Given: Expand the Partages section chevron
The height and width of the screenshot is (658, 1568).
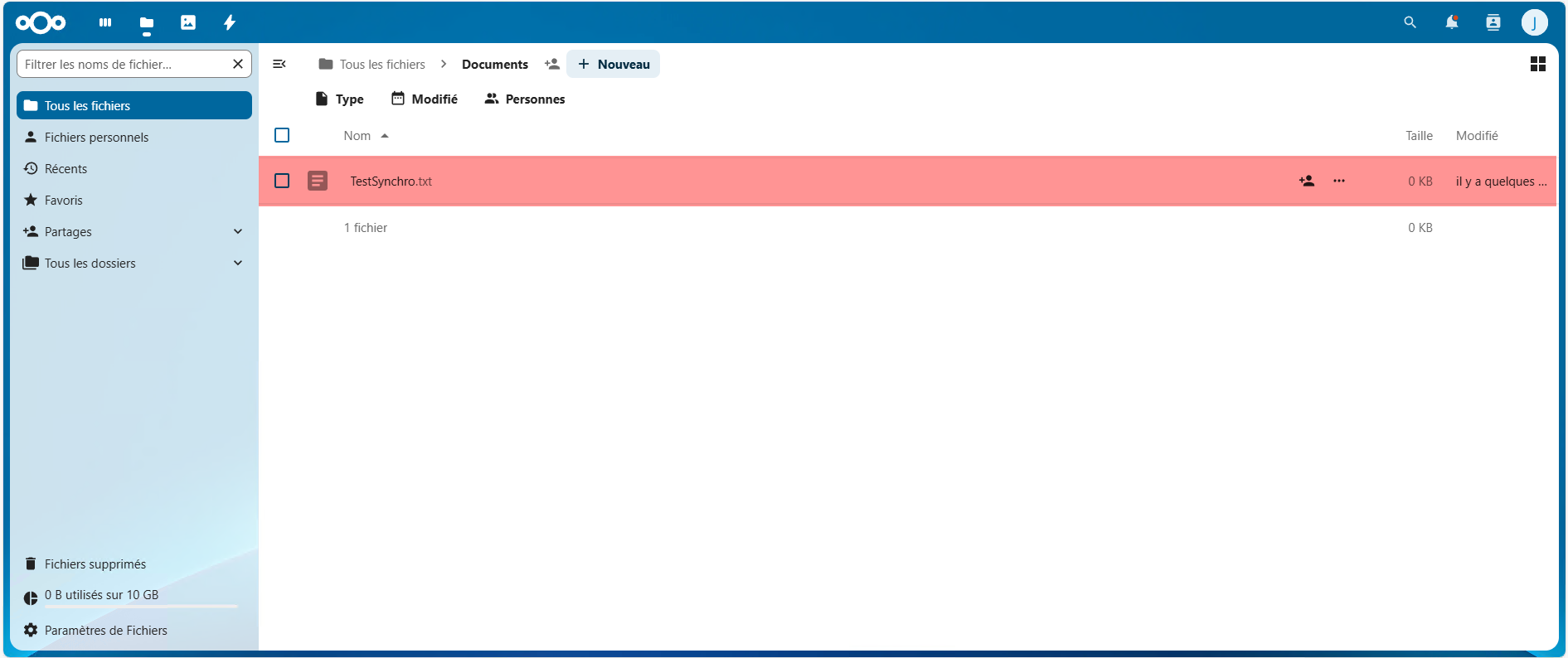Looking at the screenshot, I should click(238, 232).
